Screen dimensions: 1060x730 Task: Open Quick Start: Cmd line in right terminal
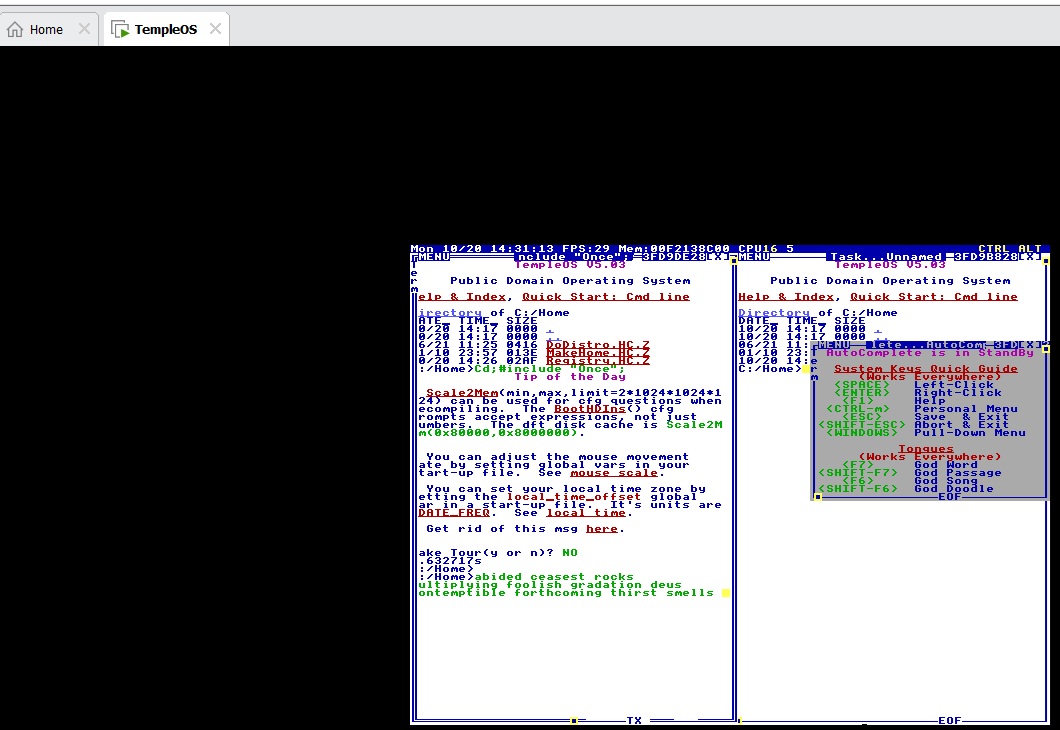934,297
